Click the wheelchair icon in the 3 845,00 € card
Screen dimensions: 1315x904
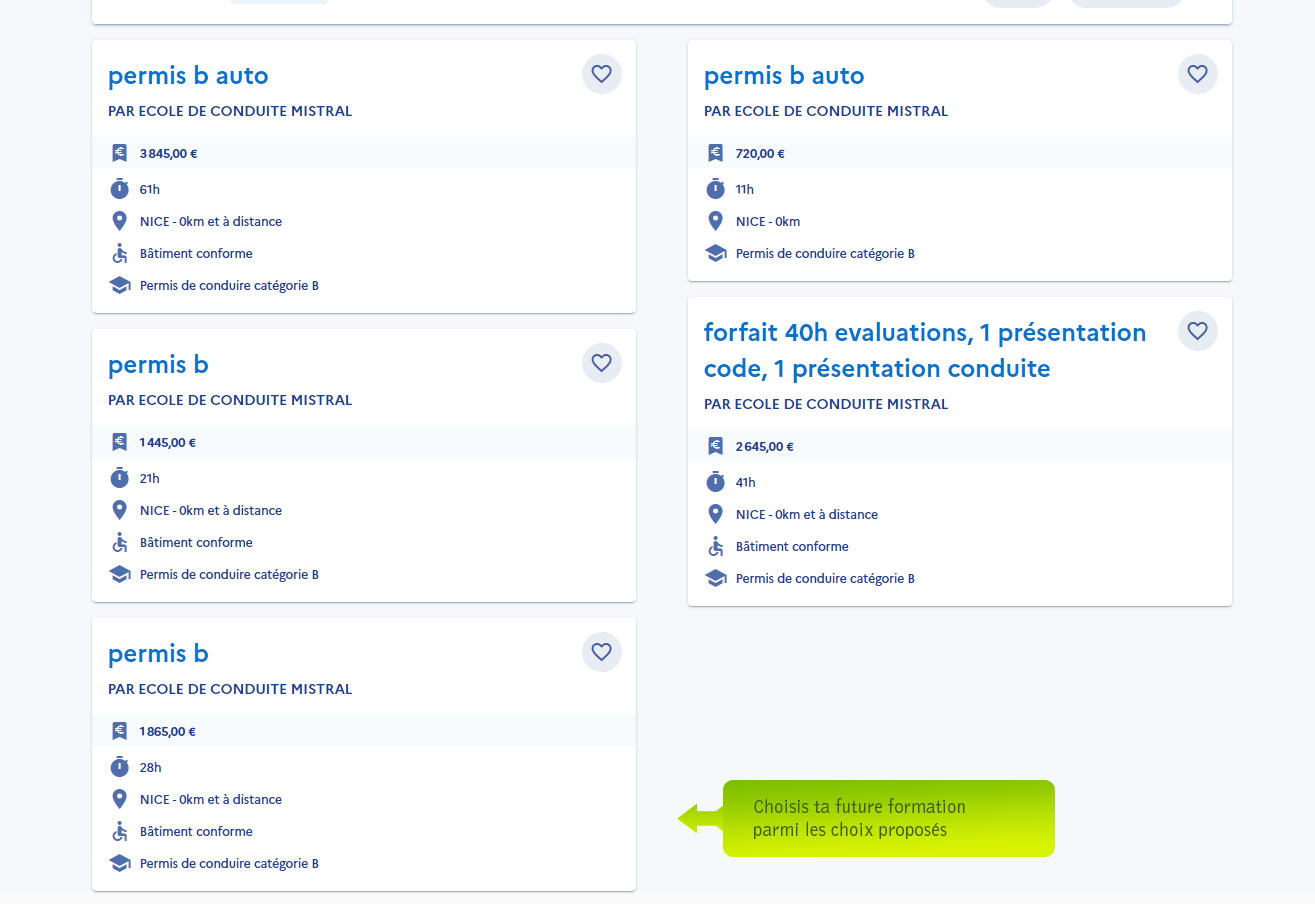pos(120,253)
